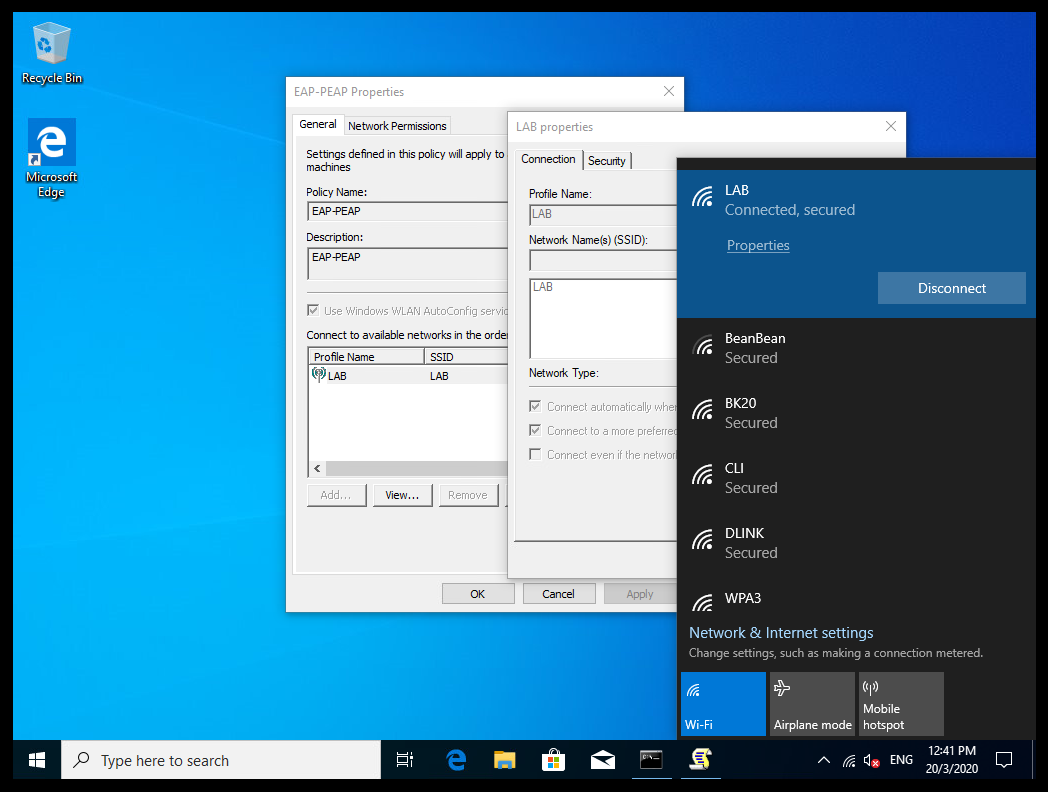Click the SSID column header

(x=466, y=356)
